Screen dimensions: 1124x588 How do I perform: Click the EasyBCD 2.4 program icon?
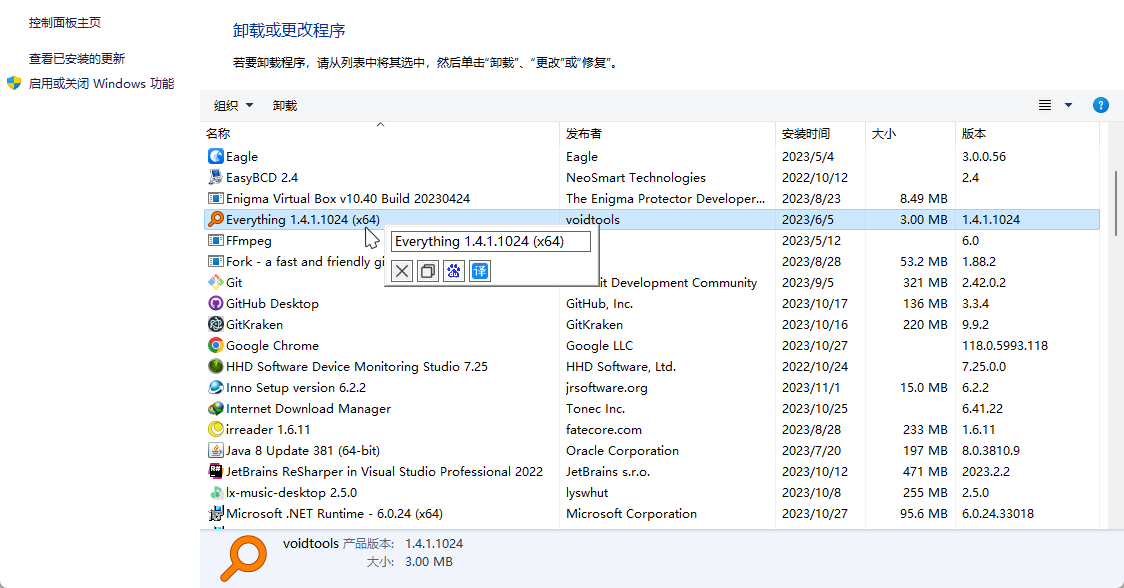point(215,177)
